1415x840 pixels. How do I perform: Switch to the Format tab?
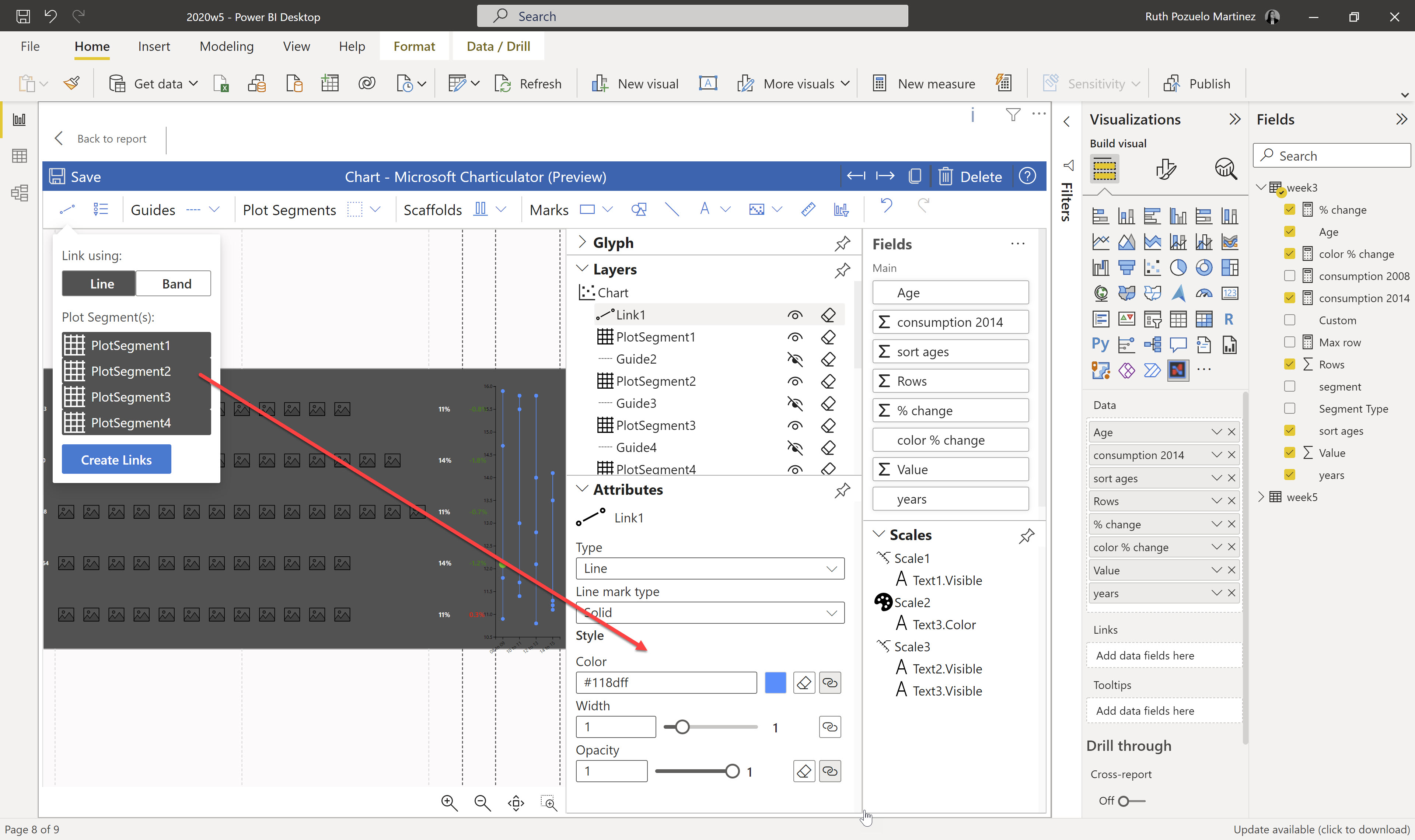point(414,46)
